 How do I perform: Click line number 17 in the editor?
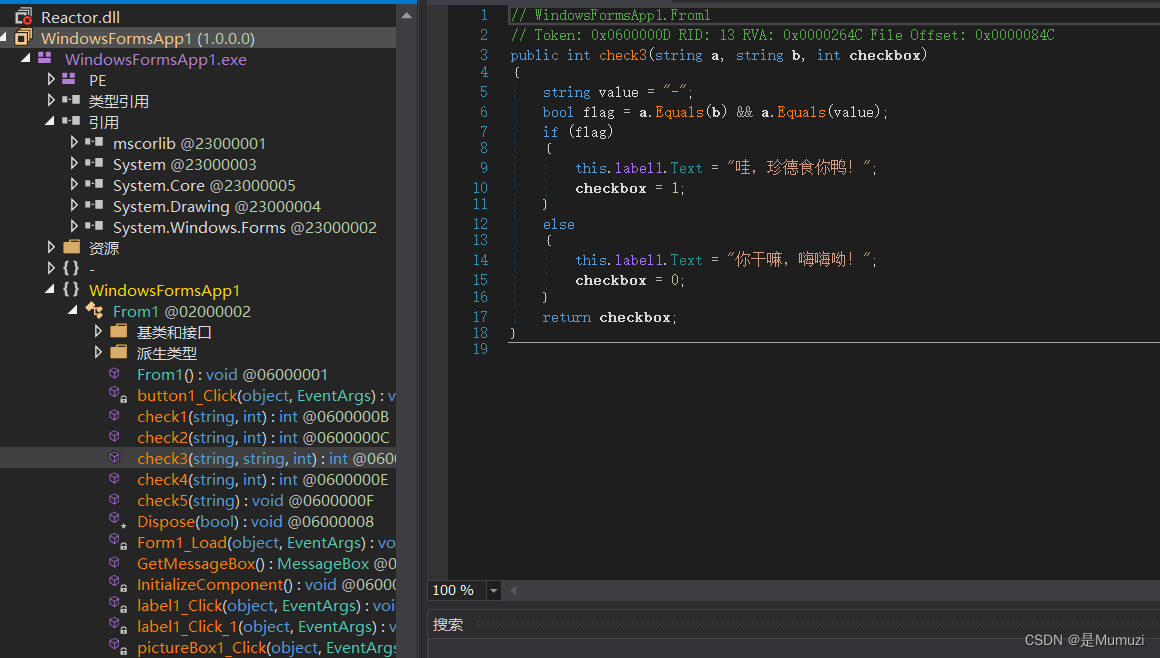pos(480,316)
